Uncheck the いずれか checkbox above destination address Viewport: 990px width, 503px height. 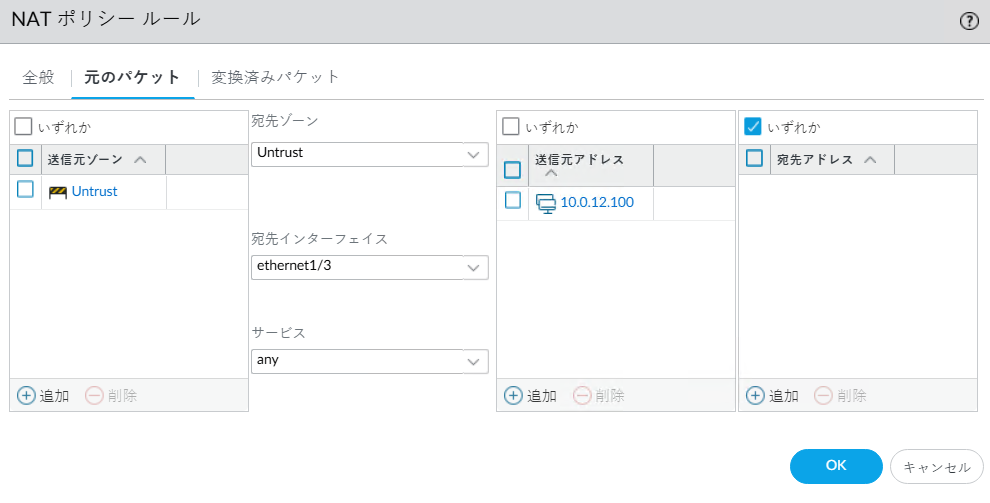point(754,127)
